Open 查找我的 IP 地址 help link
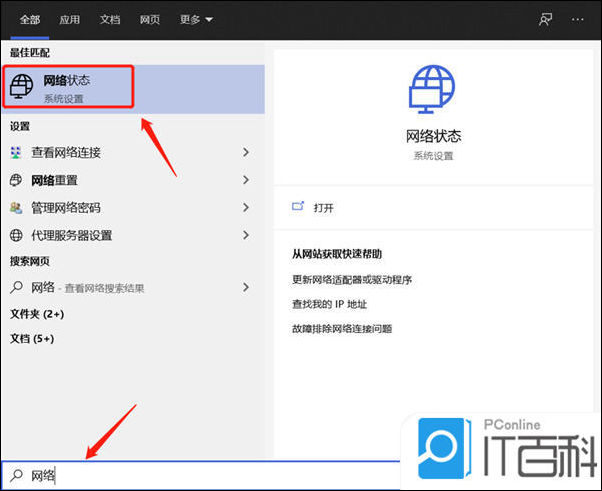602x491 pixels. click(x=329, y=304)
